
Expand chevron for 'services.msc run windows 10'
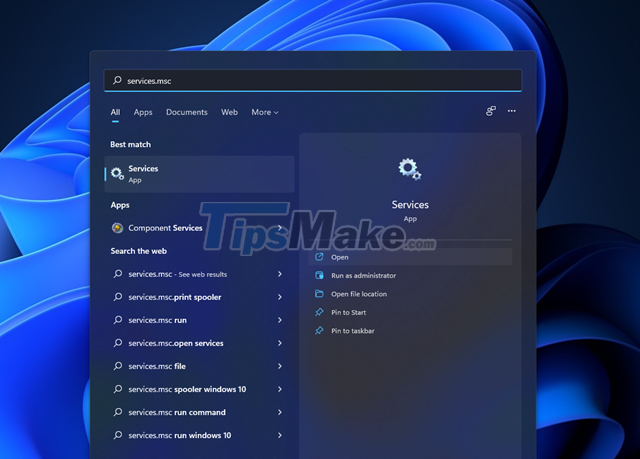[280, 435]
